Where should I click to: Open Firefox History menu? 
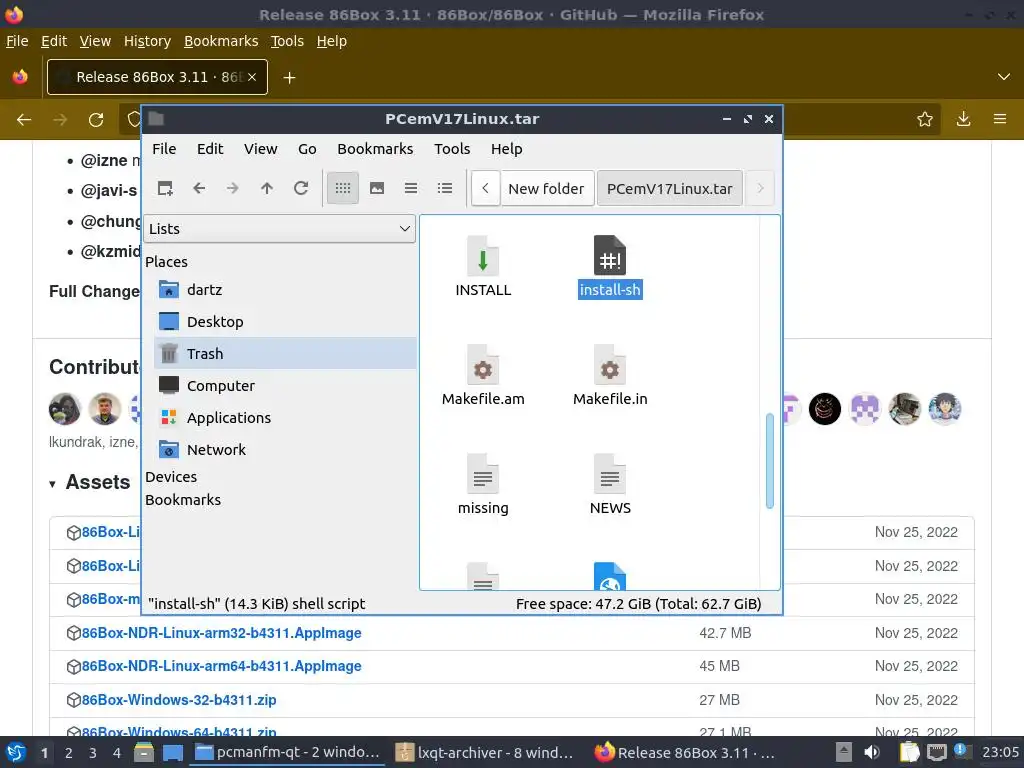[147, 41]
